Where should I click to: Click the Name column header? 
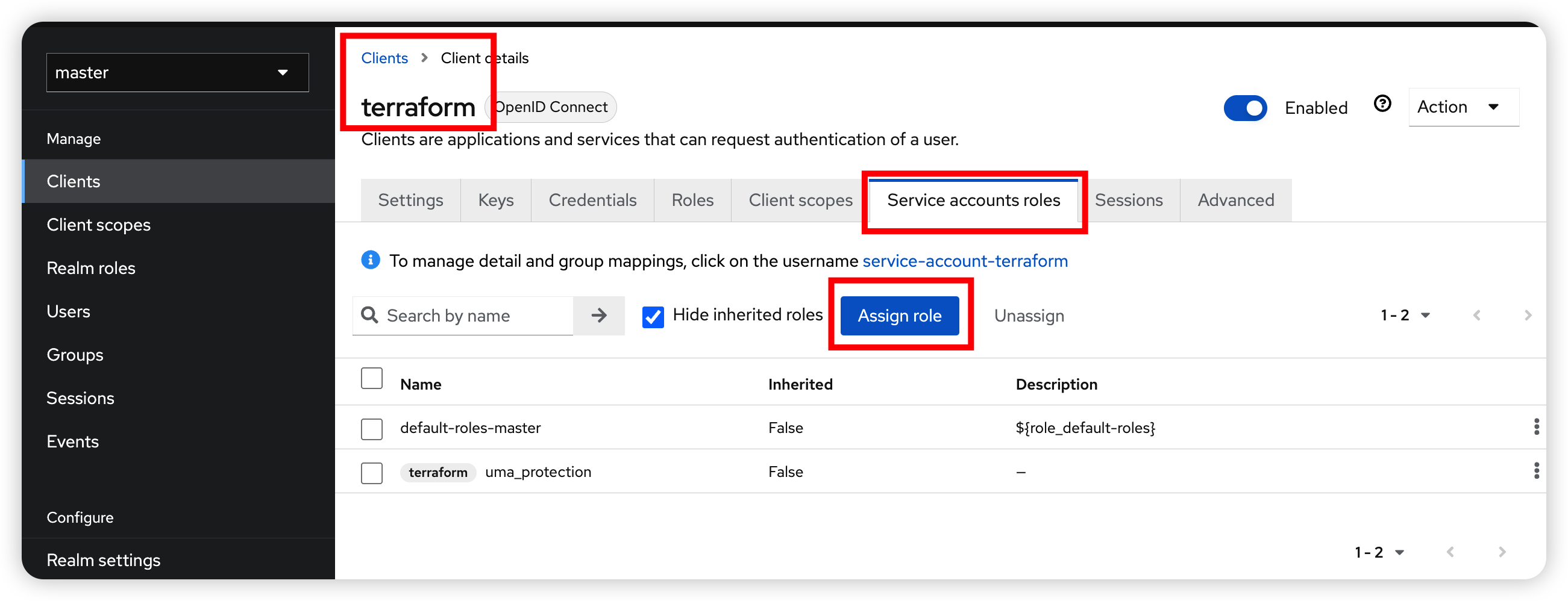point(420,384)
